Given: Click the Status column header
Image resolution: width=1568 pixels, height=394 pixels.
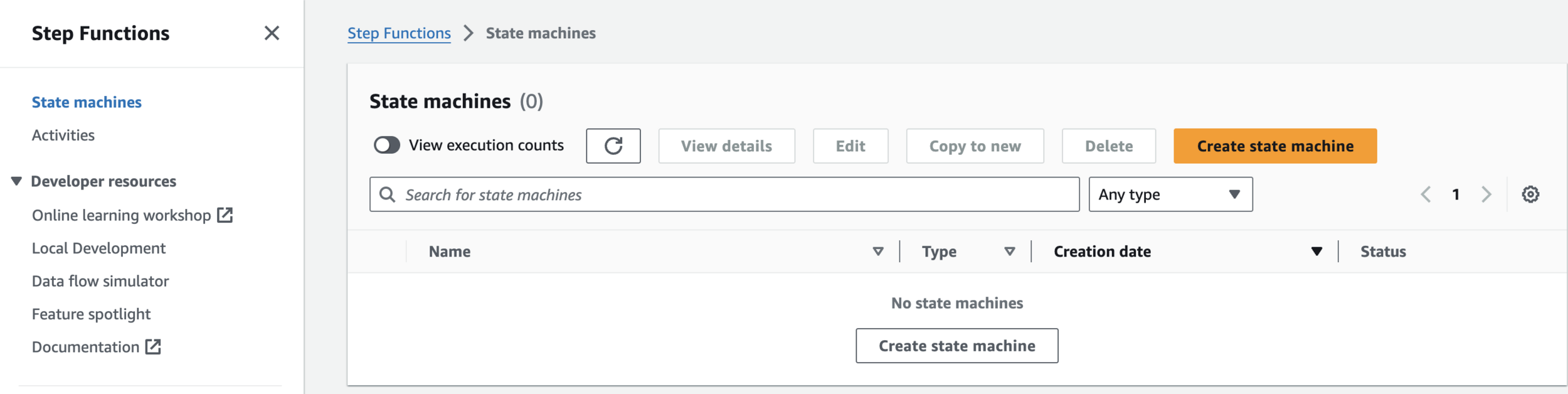Looking at the screenshot, I should coord(1383,252).
